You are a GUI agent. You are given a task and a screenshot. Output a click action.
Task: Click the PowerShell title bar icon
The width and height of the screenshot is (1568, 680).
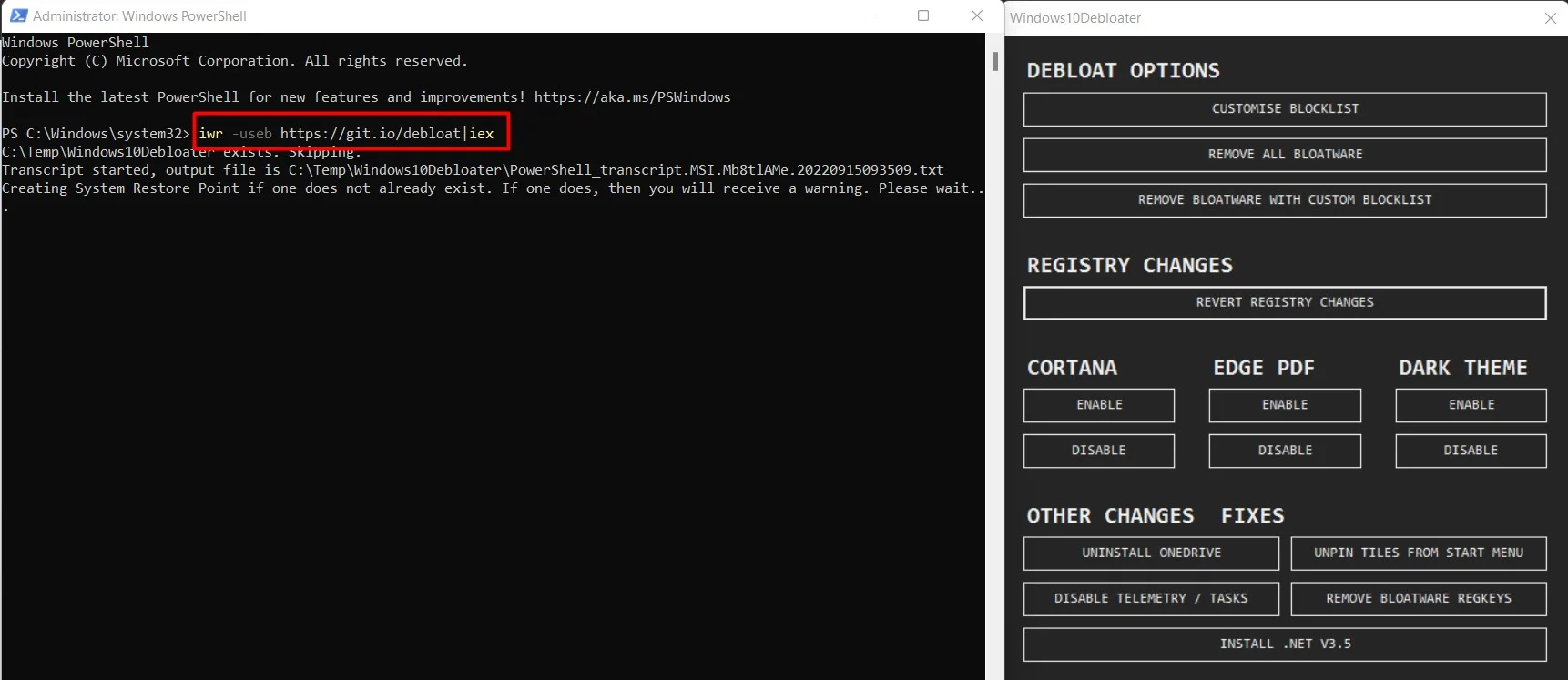click(x=18, y=15)
